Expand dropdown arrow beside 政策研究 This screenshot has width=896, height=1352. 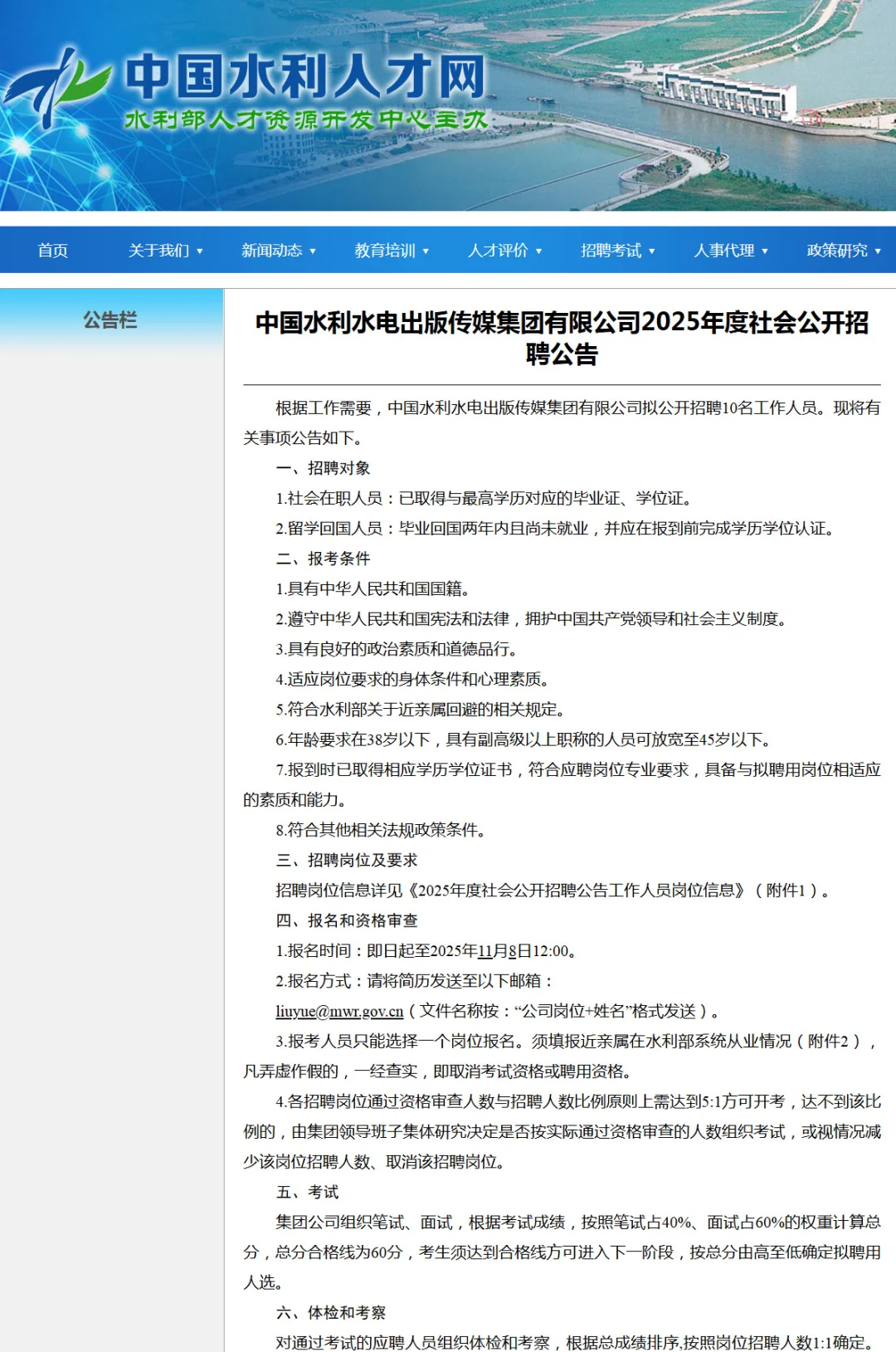pos(878,251)
